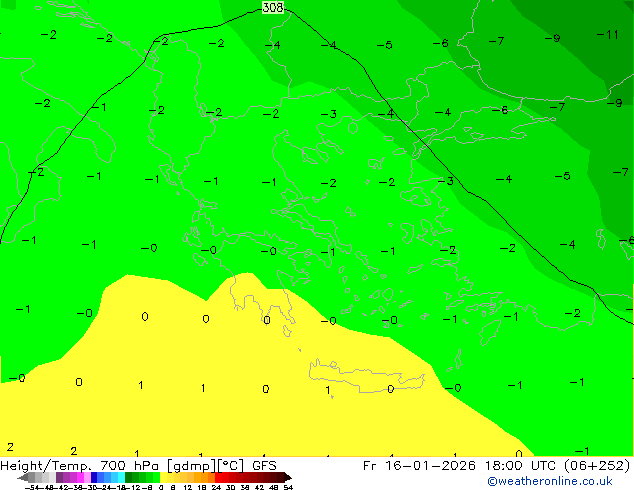Screen dimensions: 634x490
Task: Click the forecast date Fr 16-01-2026
Action: coord(419,466)
